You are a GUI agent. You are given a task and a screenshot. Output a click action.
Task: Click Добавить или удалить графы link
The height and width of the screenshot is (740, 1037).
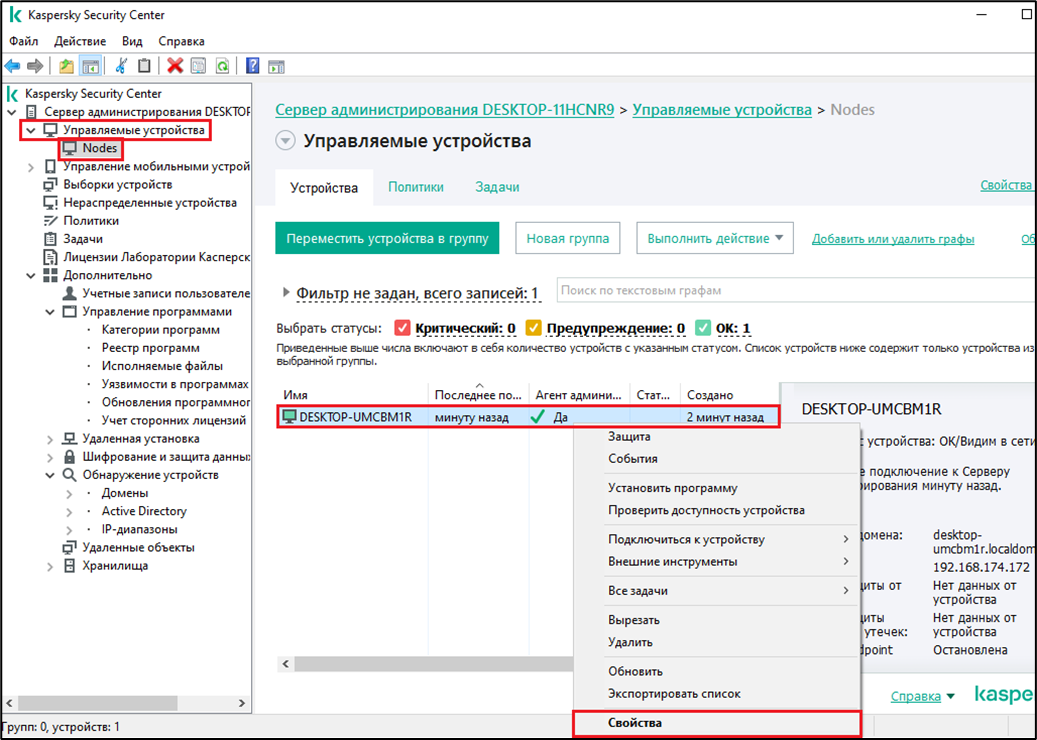tap(892, 239)
